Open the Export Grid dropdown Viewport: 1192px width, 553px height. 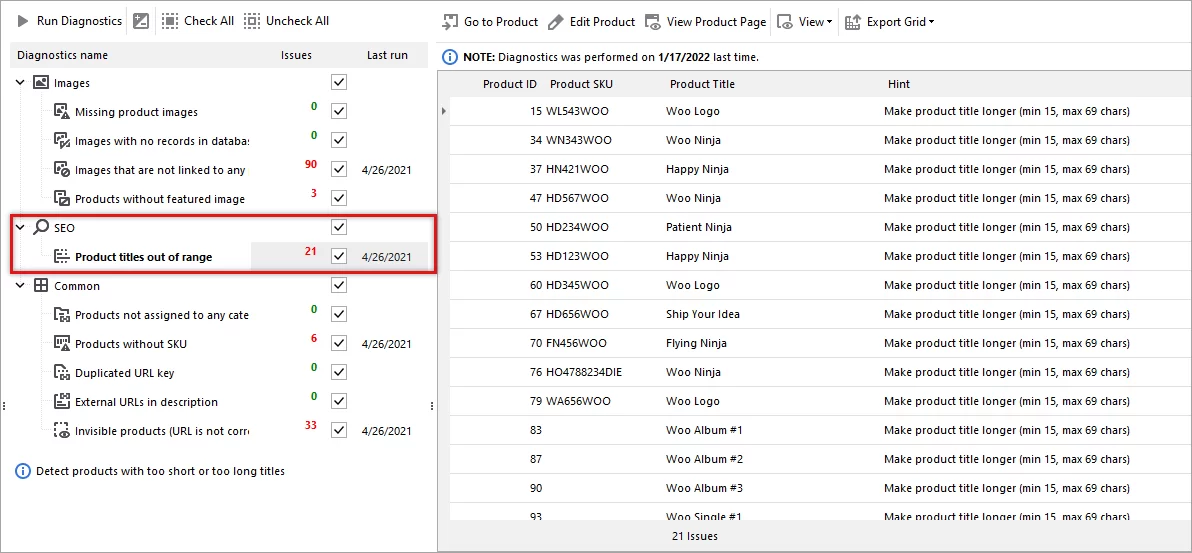(890, 21)
